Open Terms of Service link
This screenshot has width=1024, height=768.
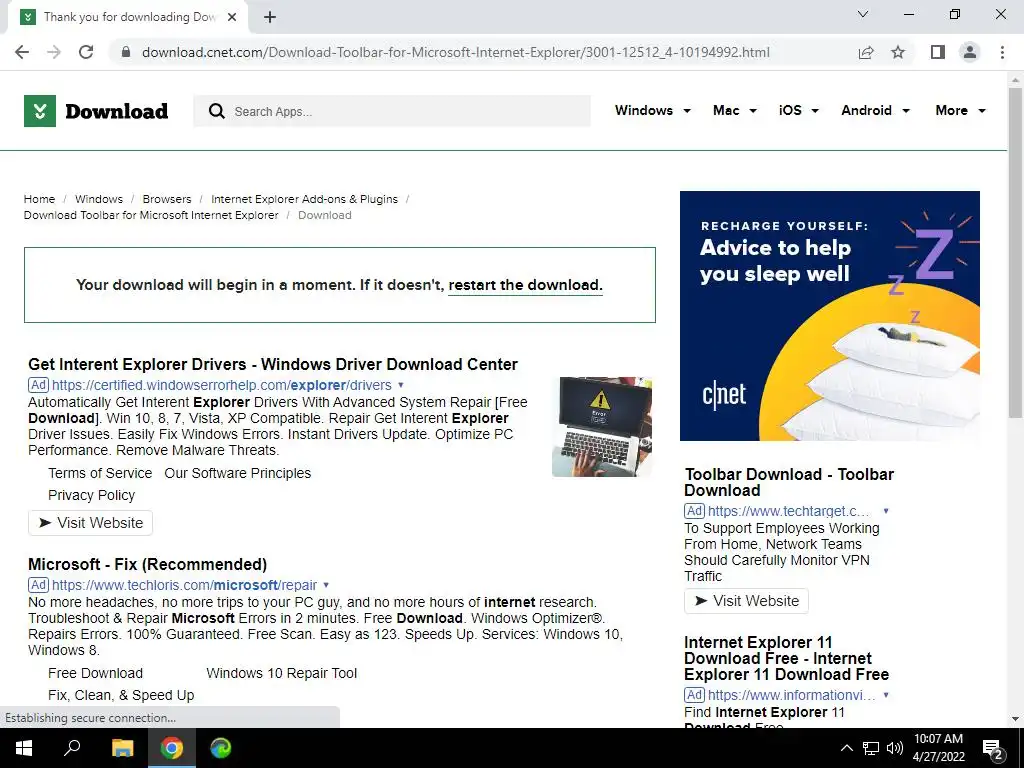[100, 473]
